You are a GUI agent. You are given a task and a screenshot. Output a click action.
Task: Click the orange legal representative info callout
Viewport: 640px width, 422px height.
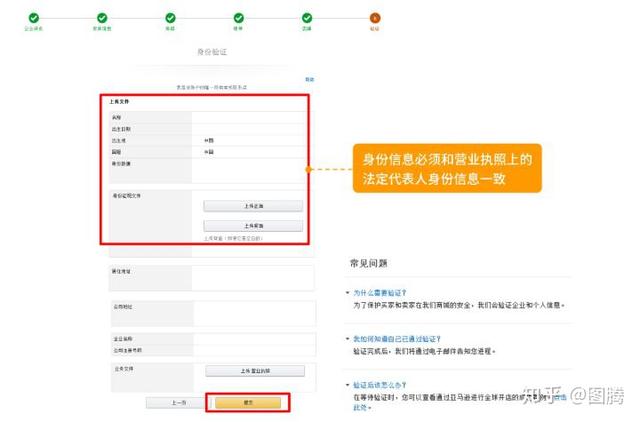click(x=447, y=168)
